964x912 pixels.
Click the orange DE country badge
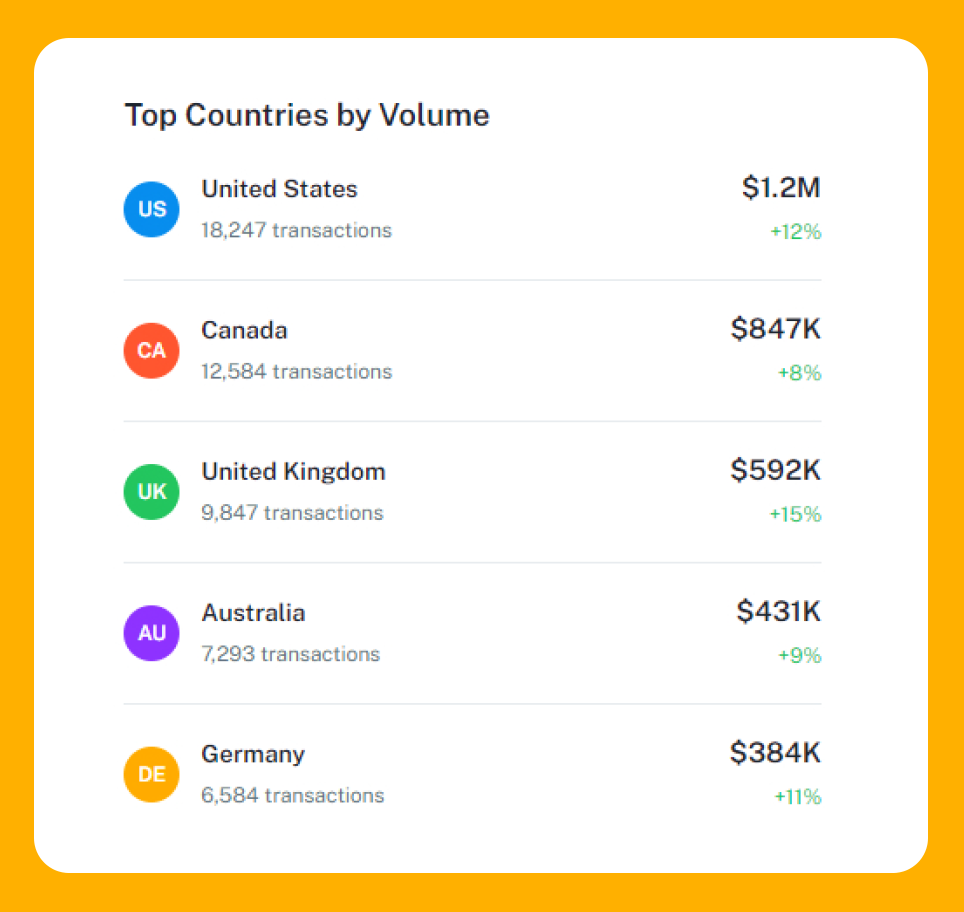pos(151,773)
